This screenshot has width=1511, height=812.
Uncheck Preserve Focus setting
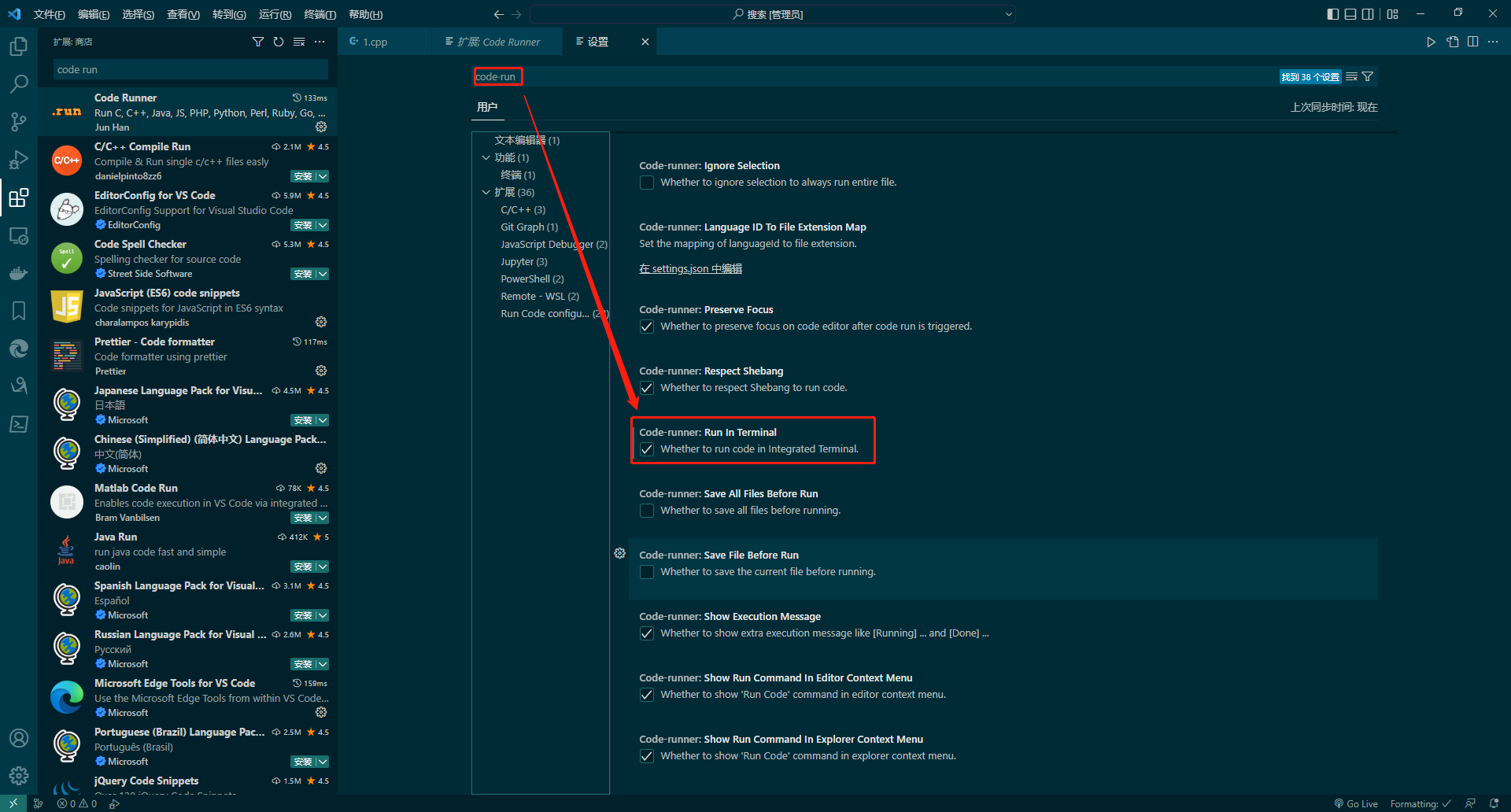[647, 327]
